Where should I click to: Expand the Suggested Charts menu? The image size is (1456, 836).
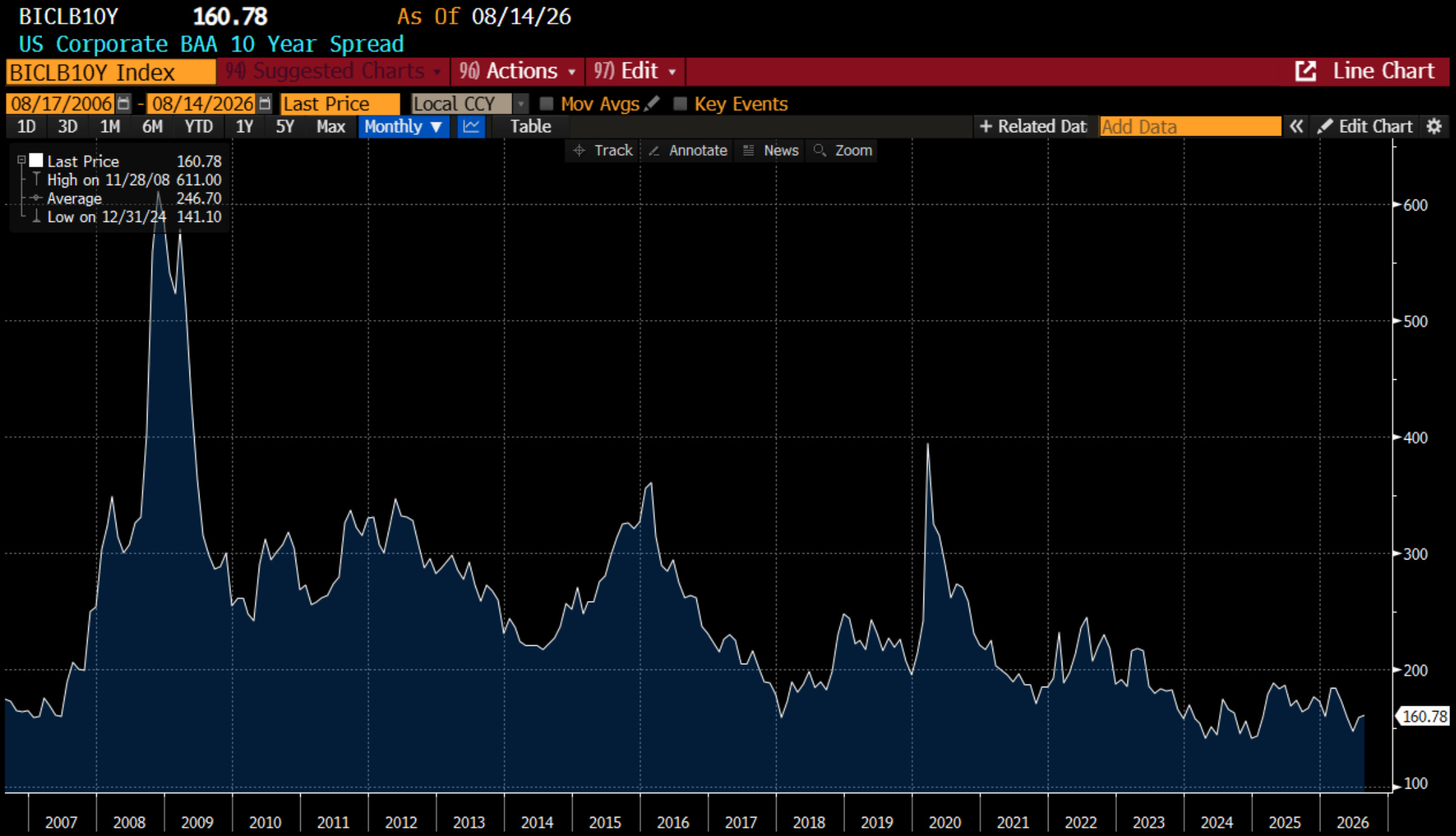point(333,71)
